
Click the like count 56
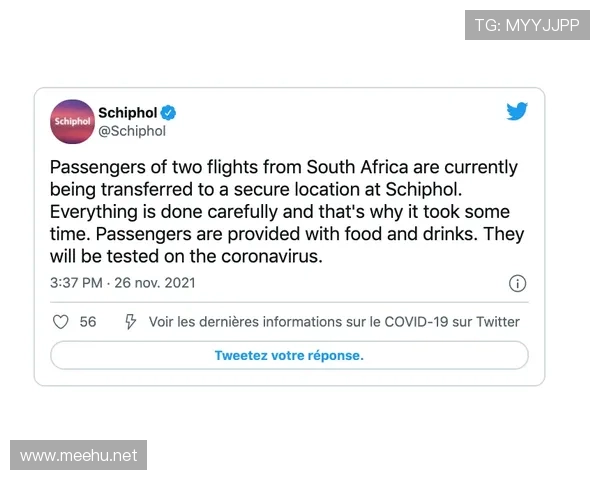coord(88,322)
